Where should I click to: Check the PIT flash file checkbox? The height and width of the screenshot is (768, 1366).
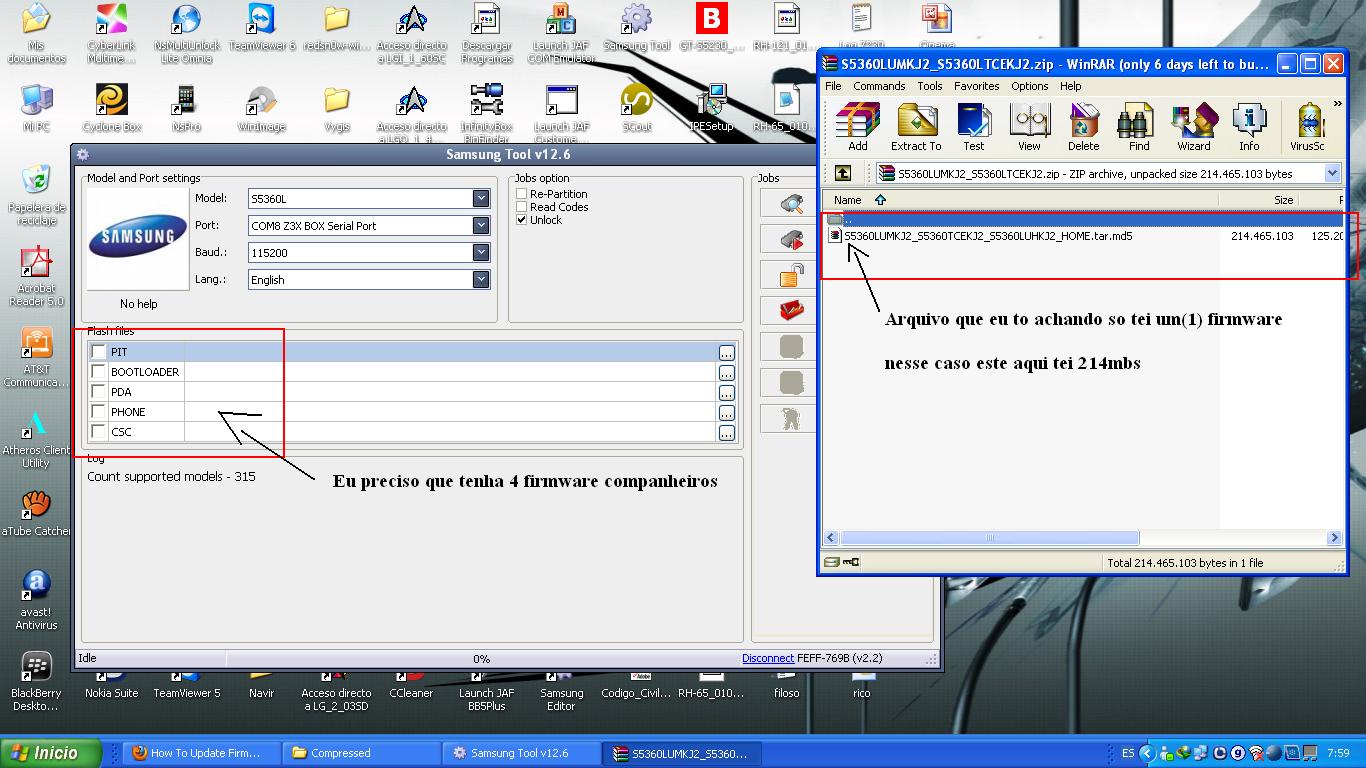coord(98,351)
